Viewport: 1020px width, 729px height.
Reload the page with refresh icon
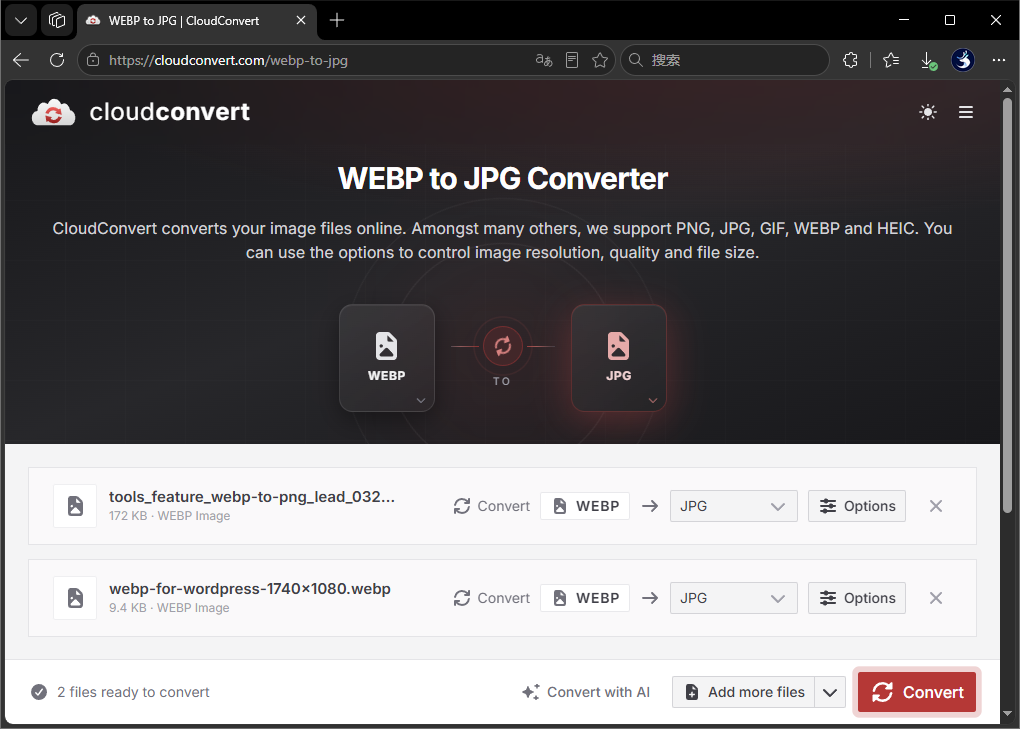[x=57, y=60]
